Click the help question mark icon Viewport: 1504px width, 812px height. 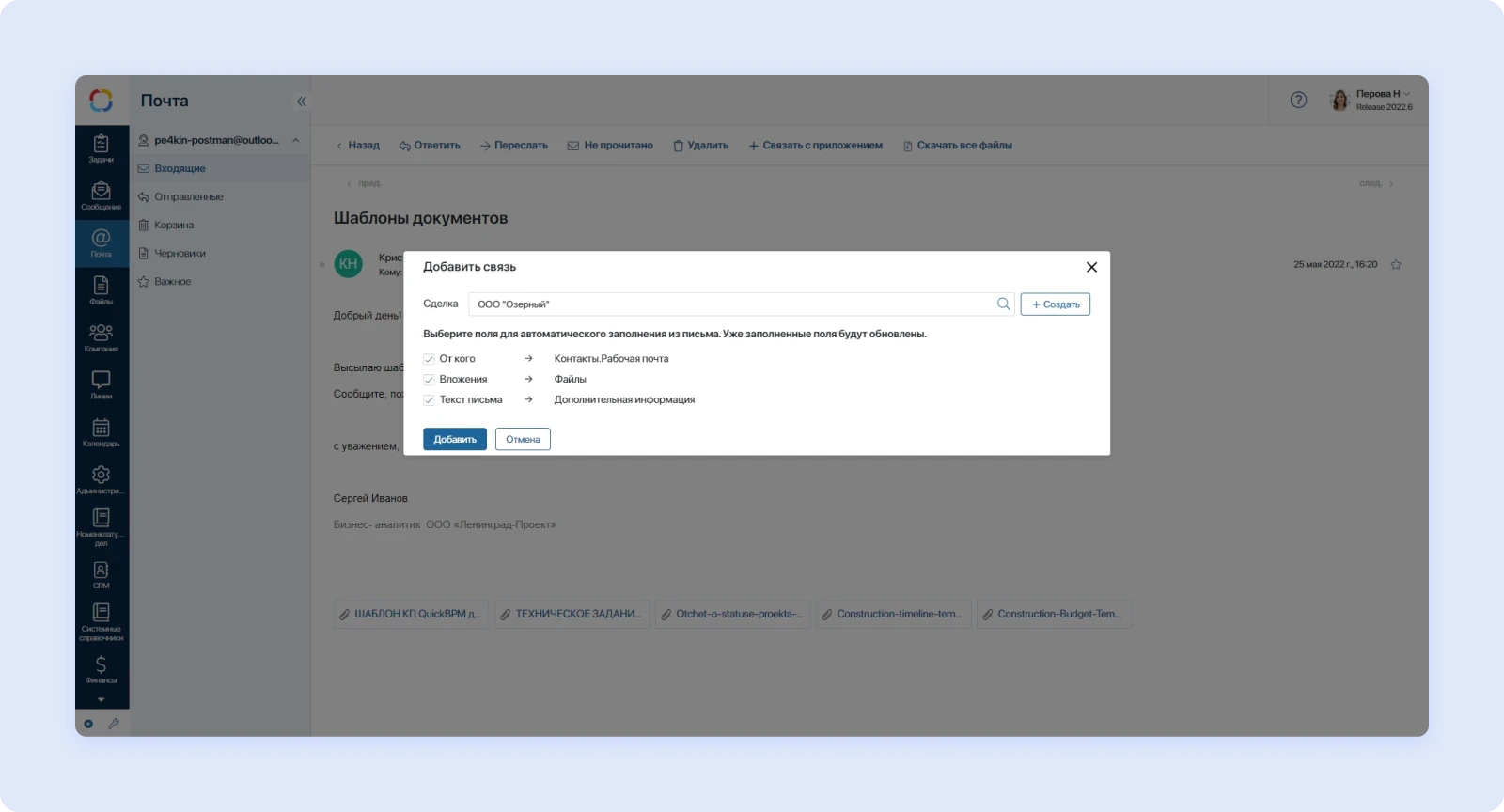coord(1298,100)
